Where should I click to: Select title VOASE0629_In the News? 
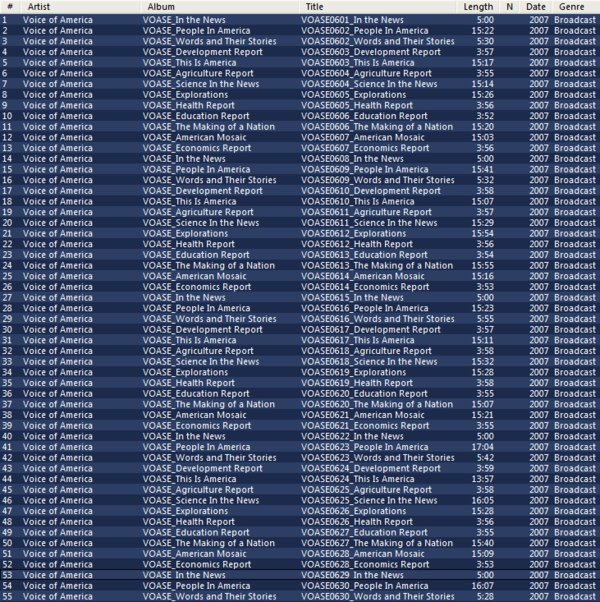pyautogui.click(x=352, y=575)
